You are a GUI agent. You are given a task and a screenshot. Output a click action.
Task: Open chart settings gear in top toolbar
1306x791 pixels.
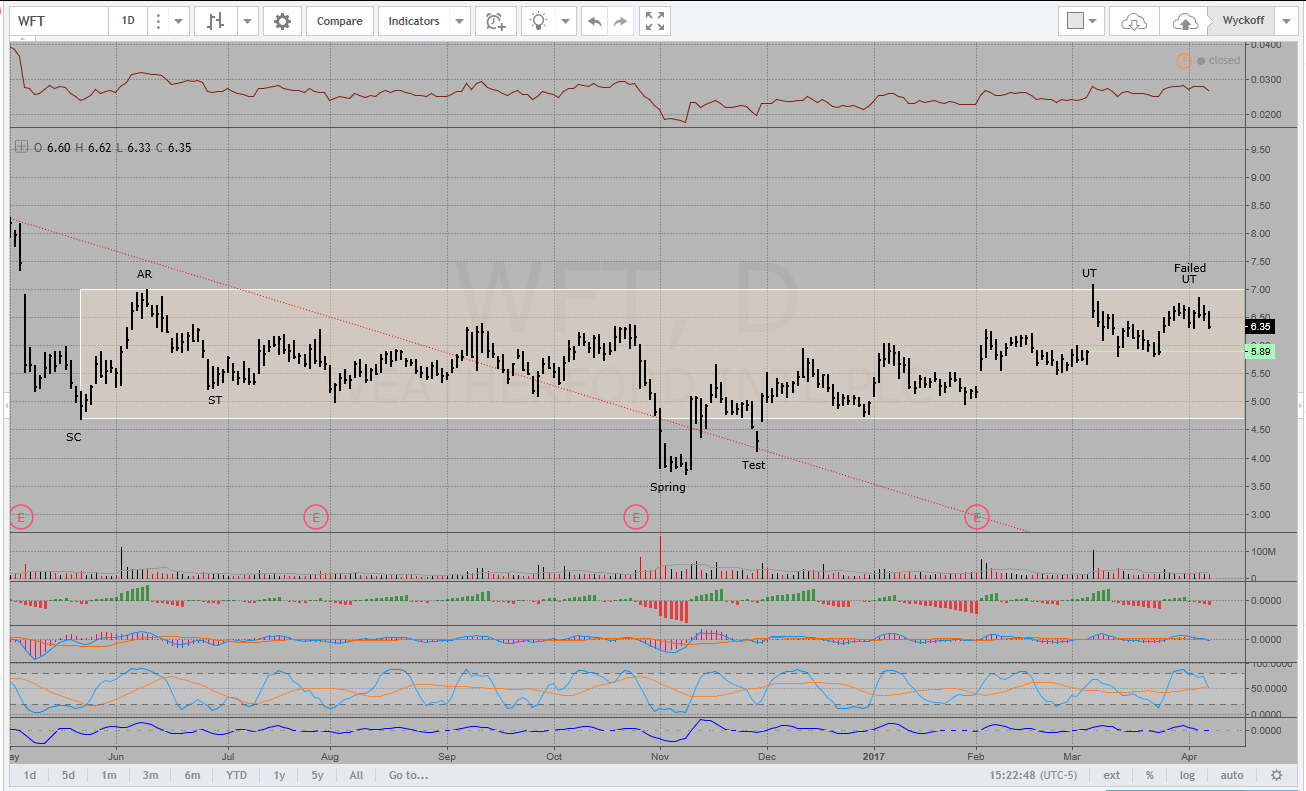[282, 21]
